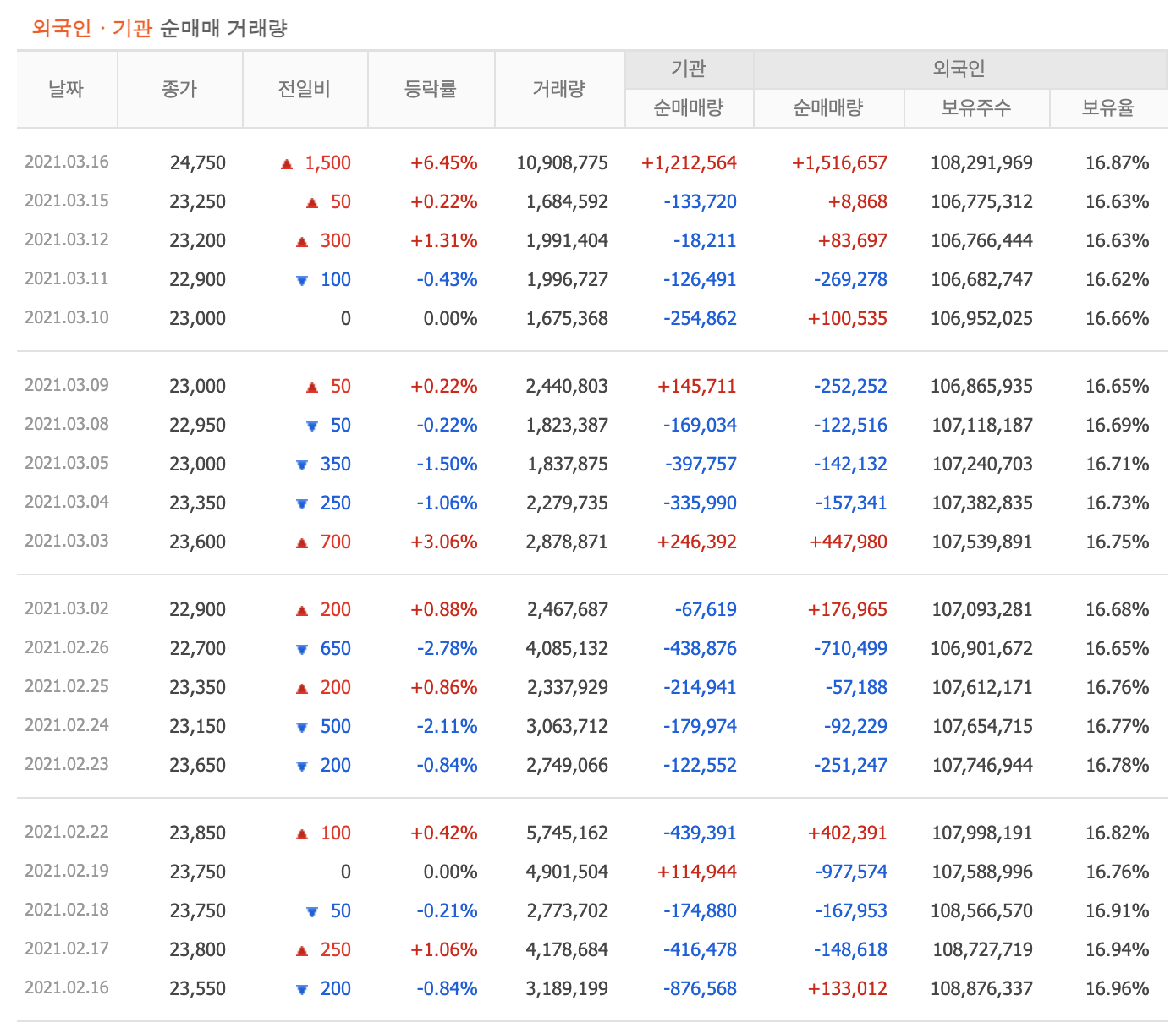
Task: Click the 보유율 column header
Action: coord(1109,108)
